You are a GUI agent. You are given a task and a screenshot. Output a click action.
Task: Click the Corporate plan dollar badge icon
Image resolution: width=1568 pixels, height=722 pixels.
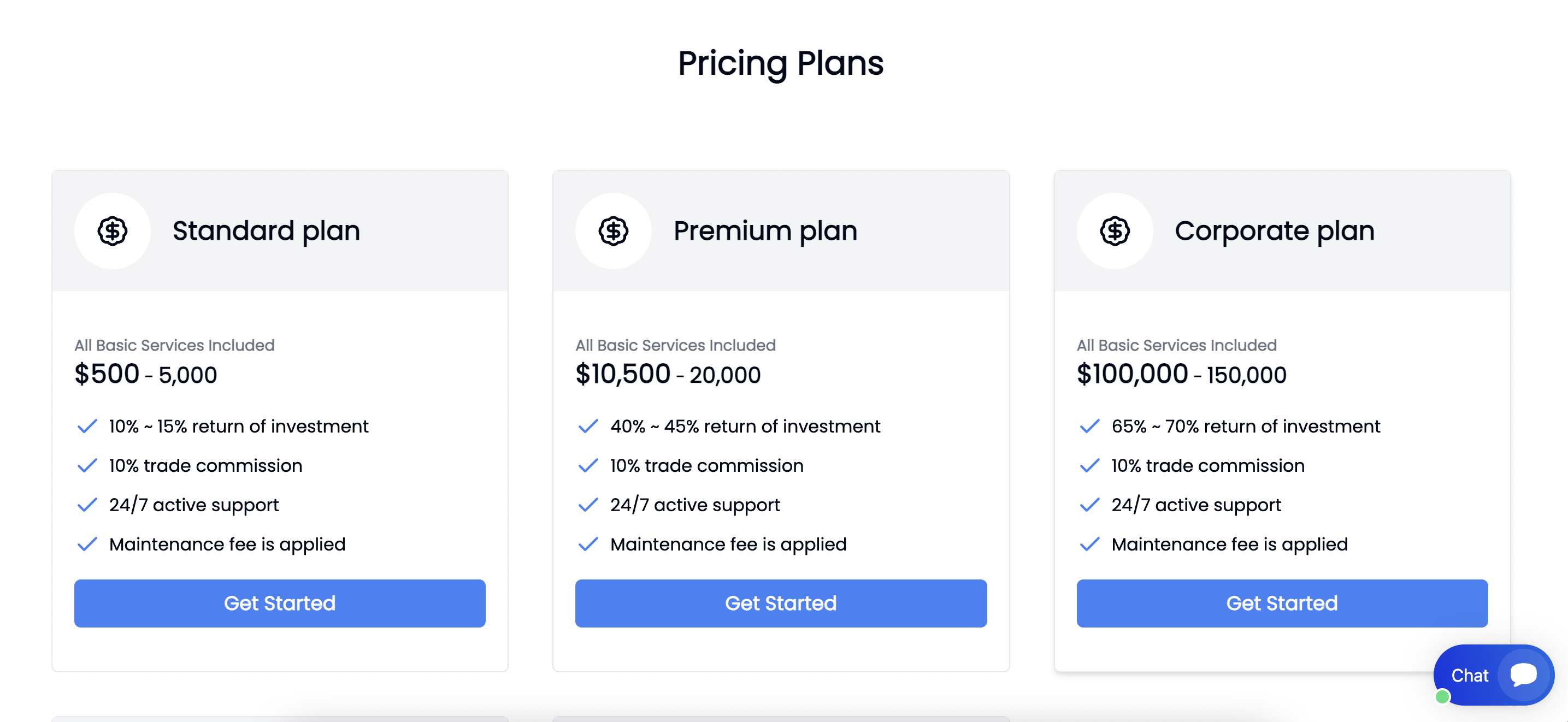(x=1115, y=231)
